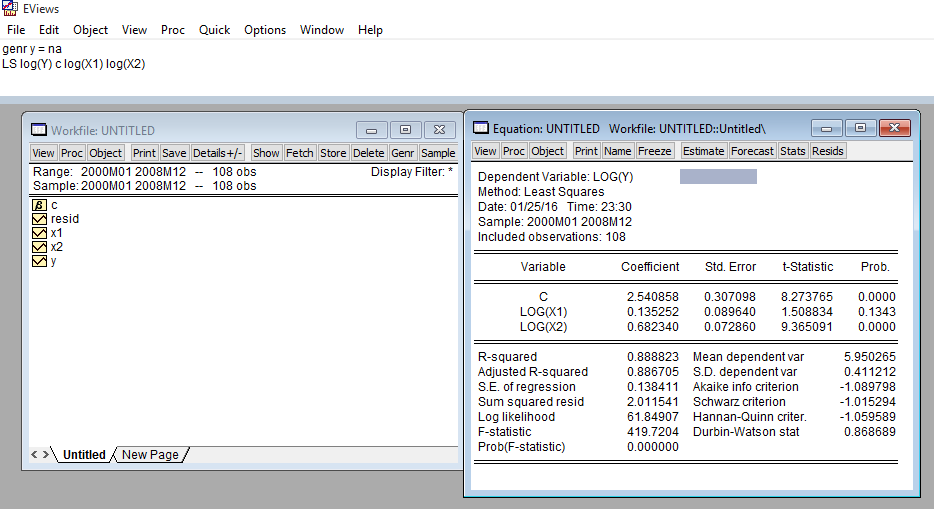Open the equation View dropdown button

[x=485, y=151]
